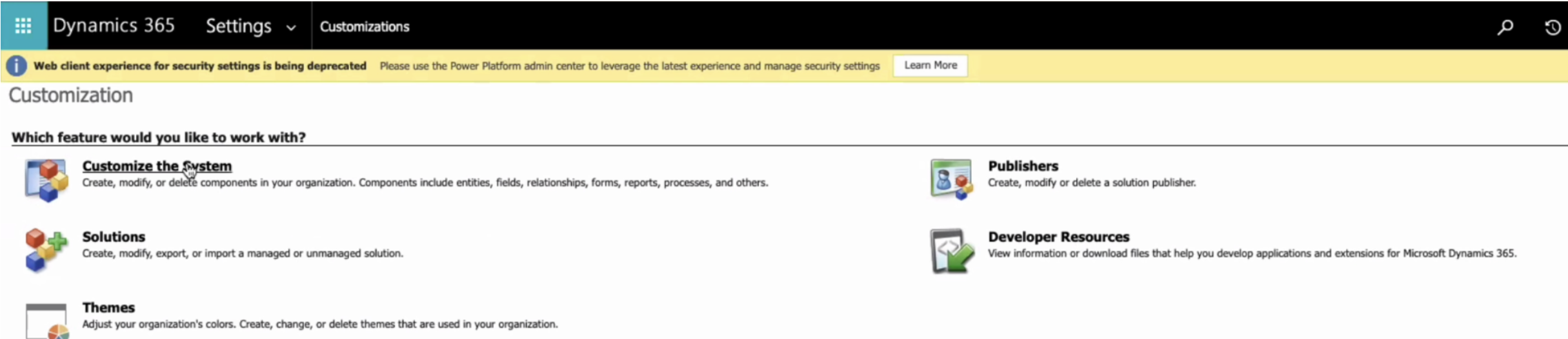Click the Learn More button
The height and width of the screenshot is (339, 1568).
click(930, 65)
